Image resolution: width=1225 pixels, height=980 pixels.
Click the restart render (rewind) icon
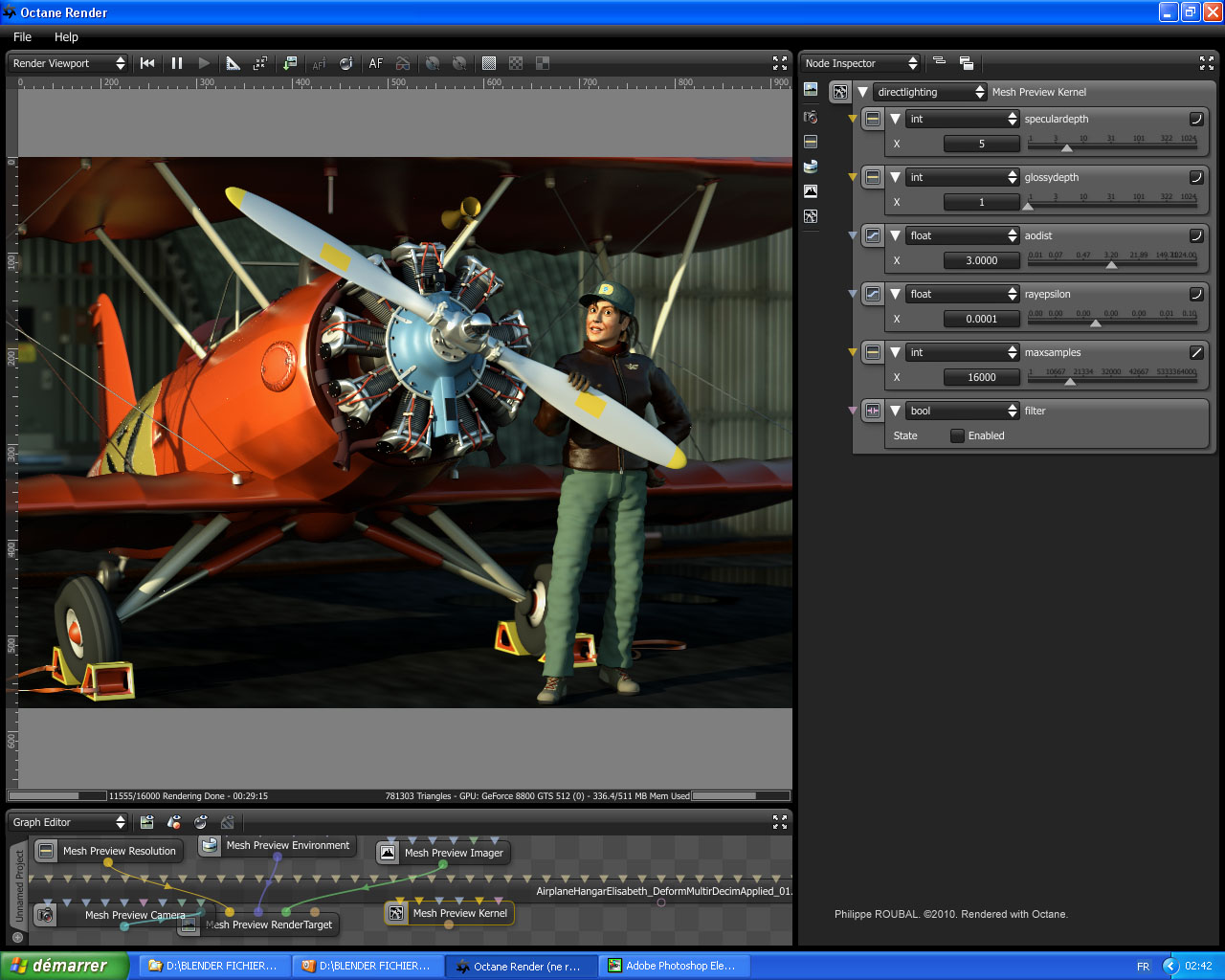coord(147,63)
